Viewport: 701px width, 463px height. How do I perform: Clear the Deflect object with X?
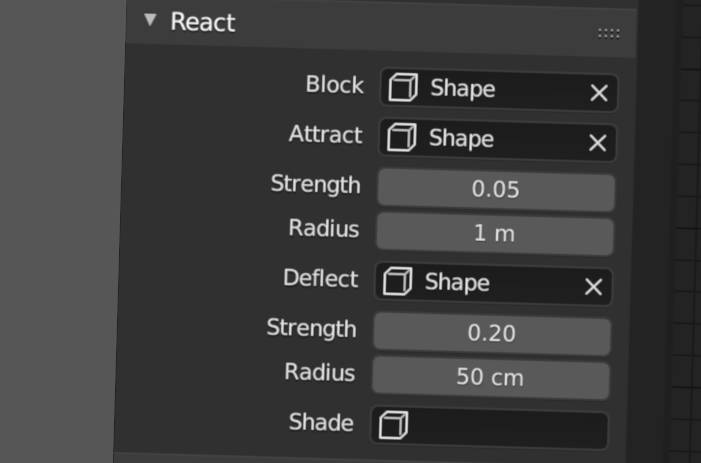tap(593, 286)
